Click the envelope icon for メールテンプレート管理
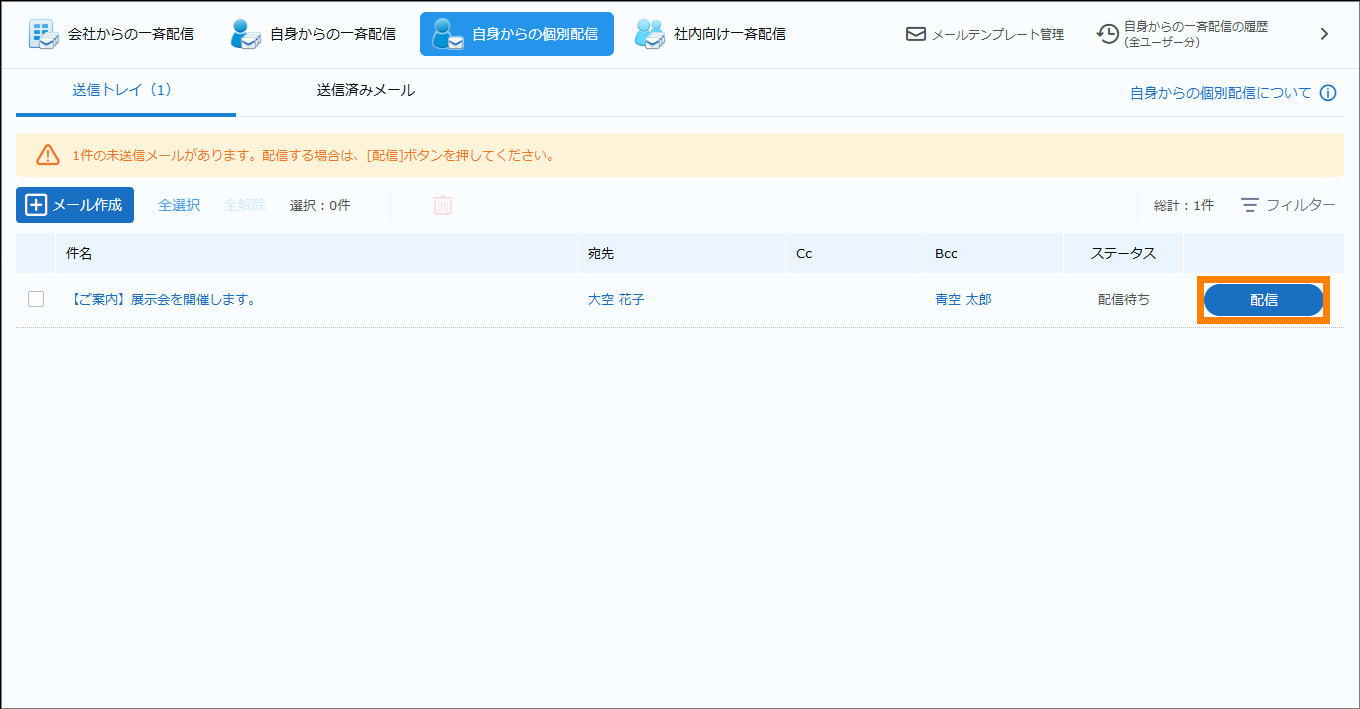 coord(915,34)
